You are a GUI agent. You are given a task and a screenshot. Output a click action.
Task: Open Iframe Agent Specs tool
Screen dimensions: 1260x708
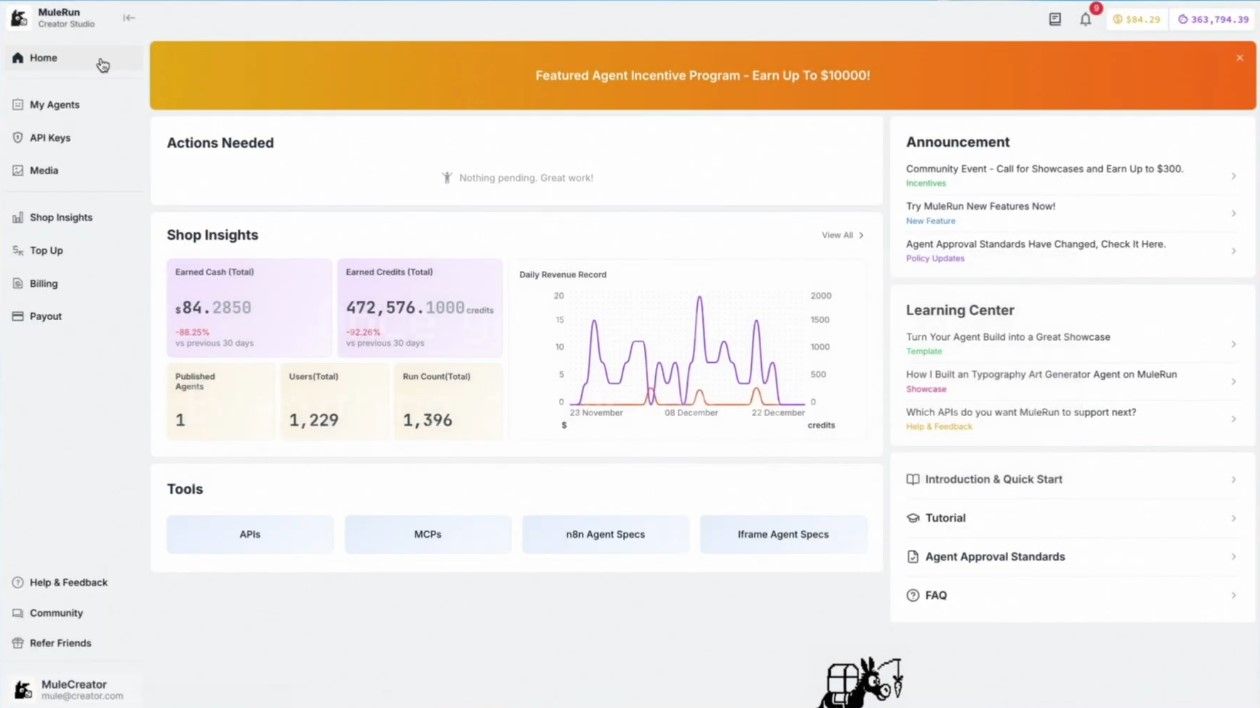tap(783, 534)
